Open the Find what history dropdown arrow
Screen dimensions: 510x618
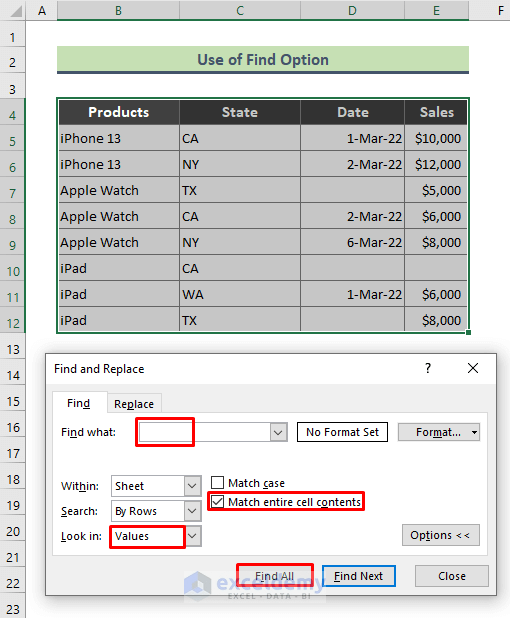278,432
